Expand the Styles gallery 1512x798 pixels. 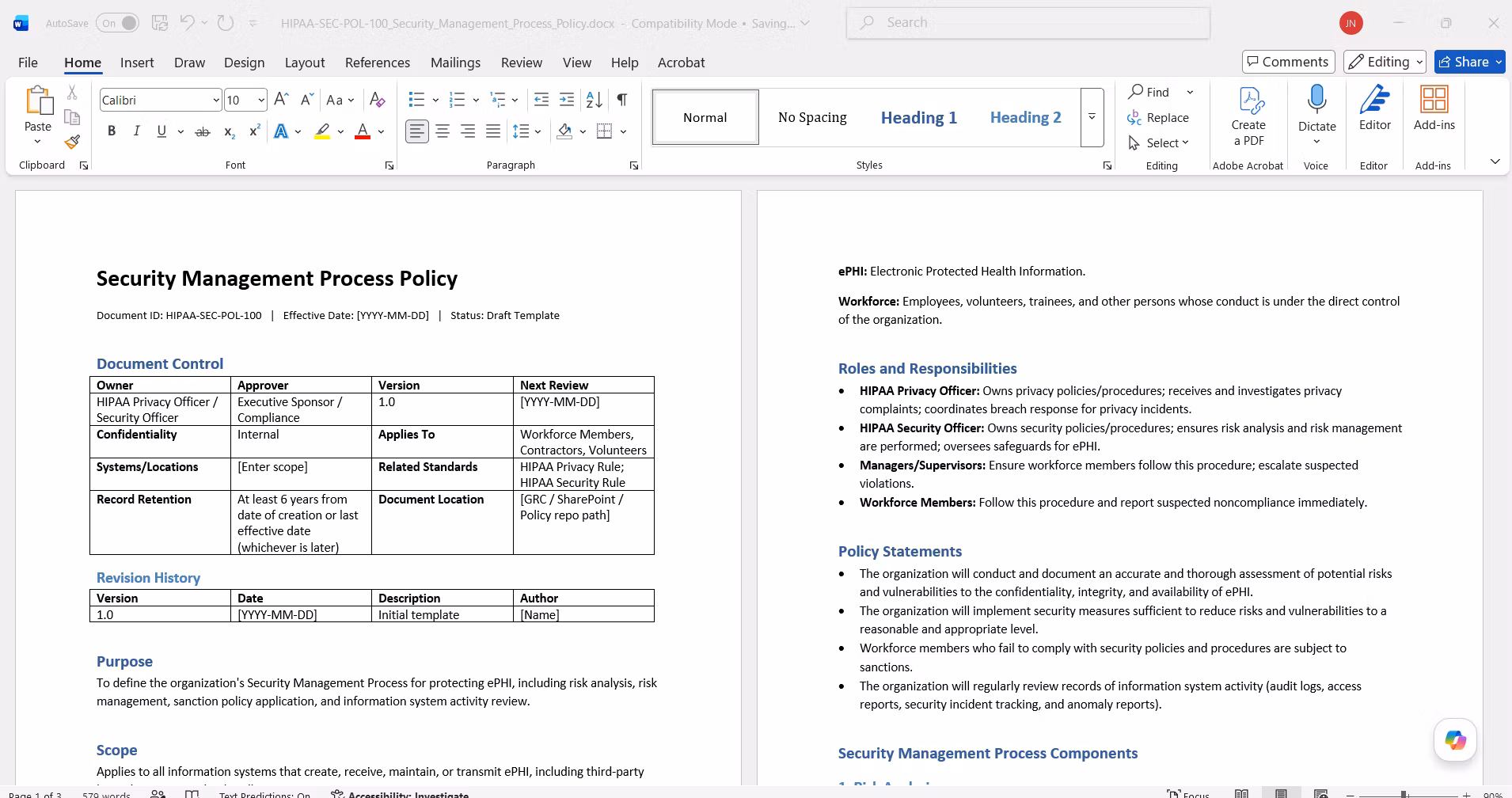[1092, 117]
